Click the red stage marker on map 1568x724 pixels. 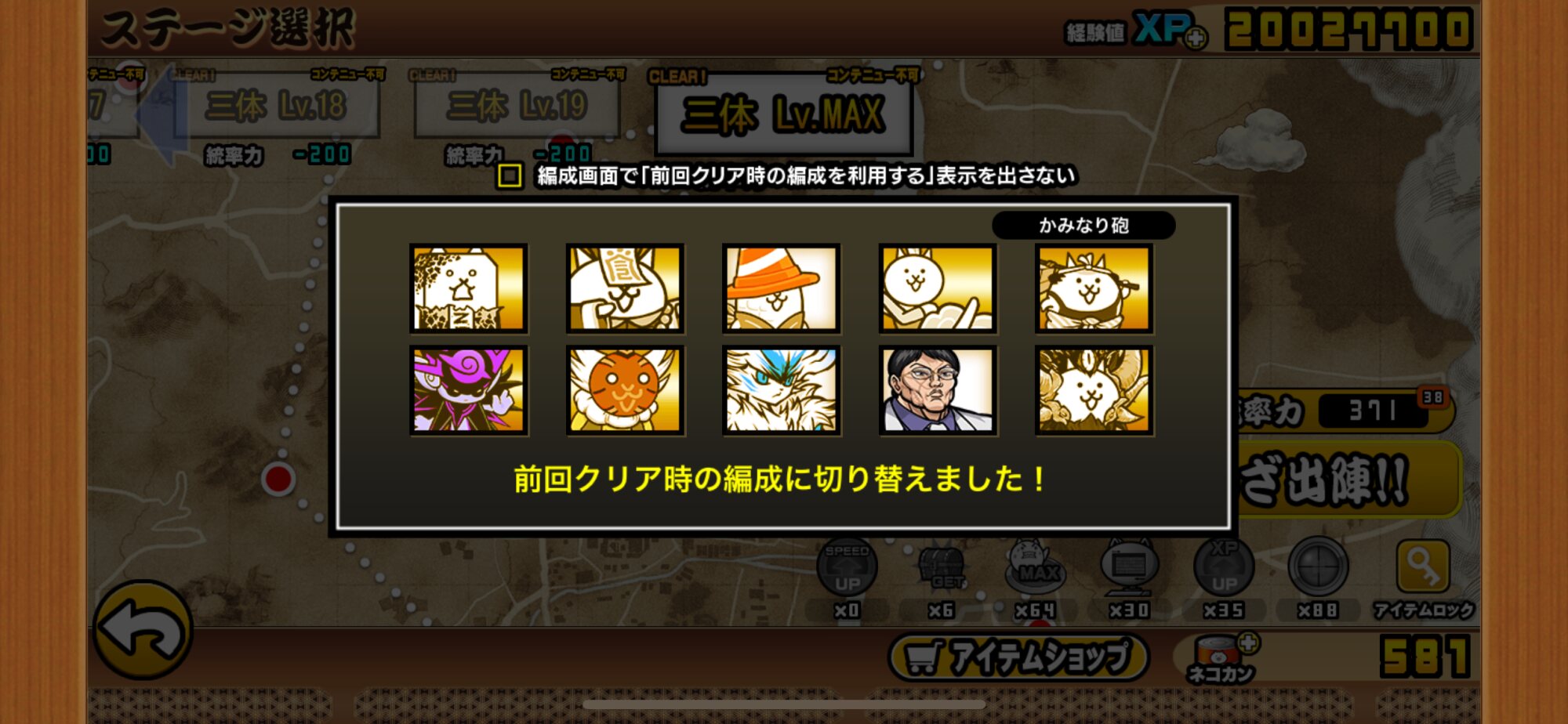(x=278, y=479)
